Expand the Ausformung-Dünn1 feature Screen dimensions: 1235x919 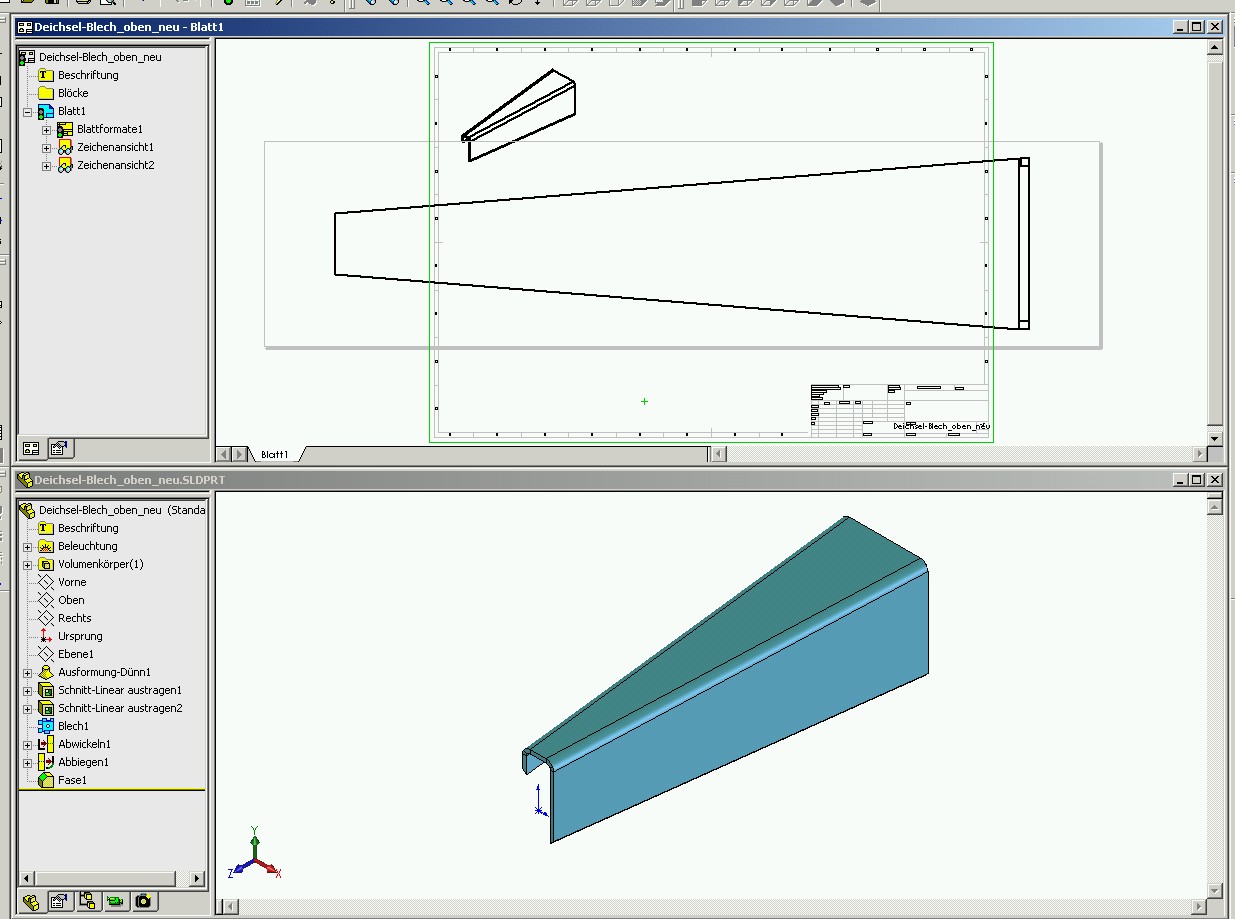(x=27, y=672)
